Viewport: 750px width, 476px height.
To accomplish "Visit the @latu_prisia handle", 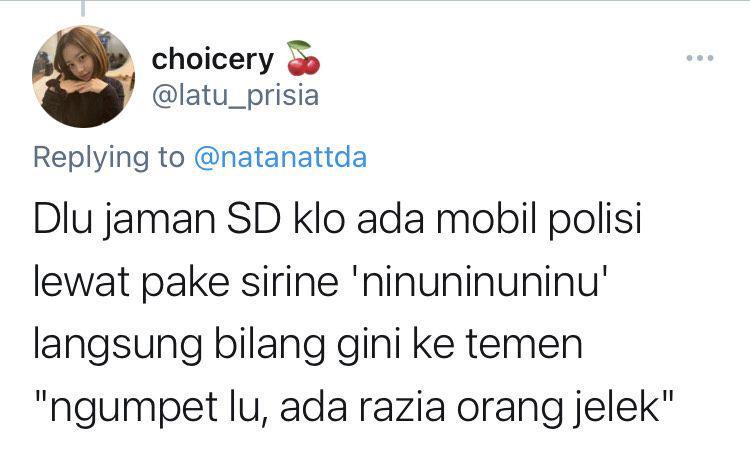I will [x=235, y=95].
